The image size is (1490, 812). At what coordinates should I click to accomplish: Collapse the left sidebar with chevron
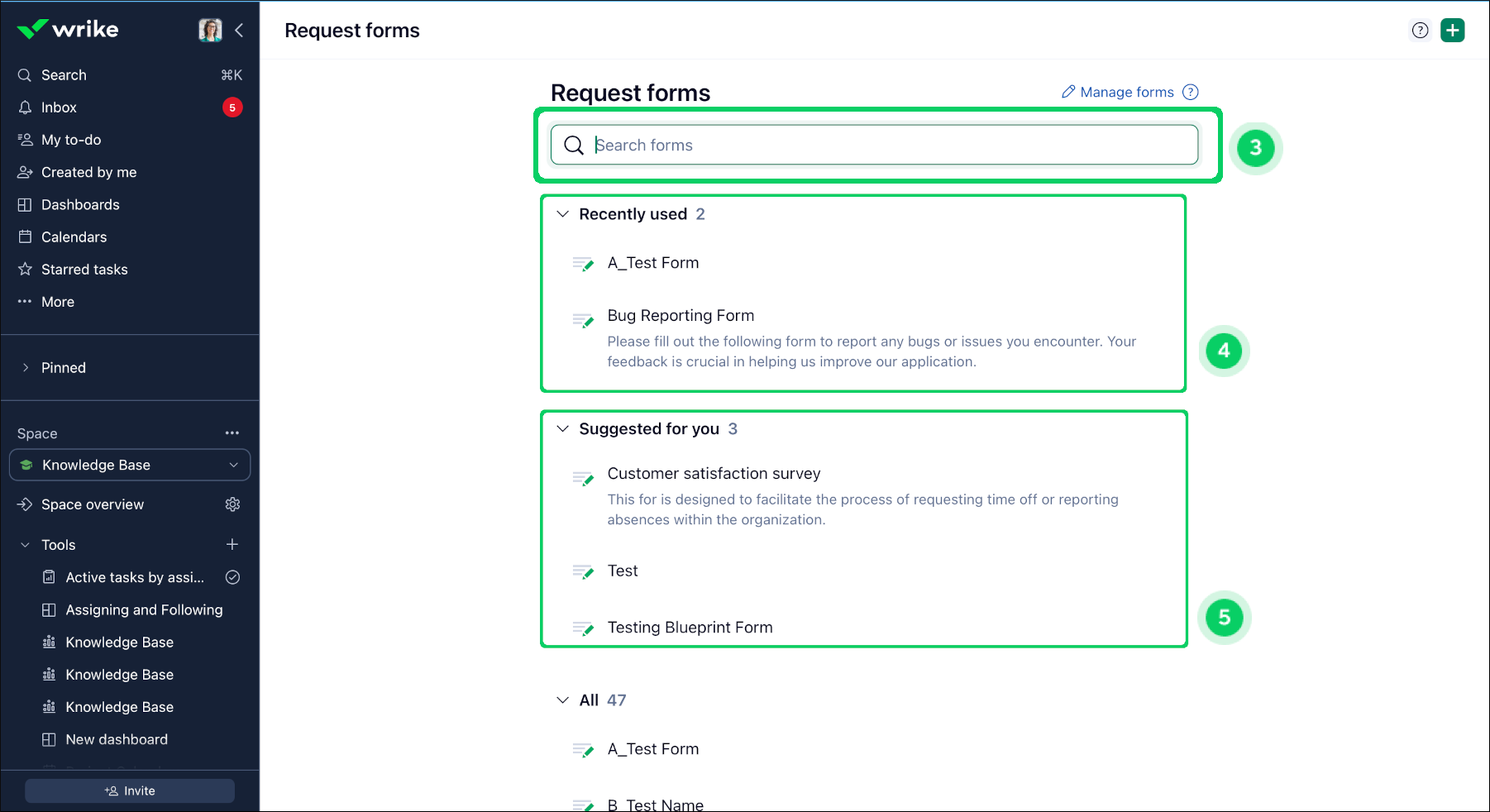[x=239, y=31]
